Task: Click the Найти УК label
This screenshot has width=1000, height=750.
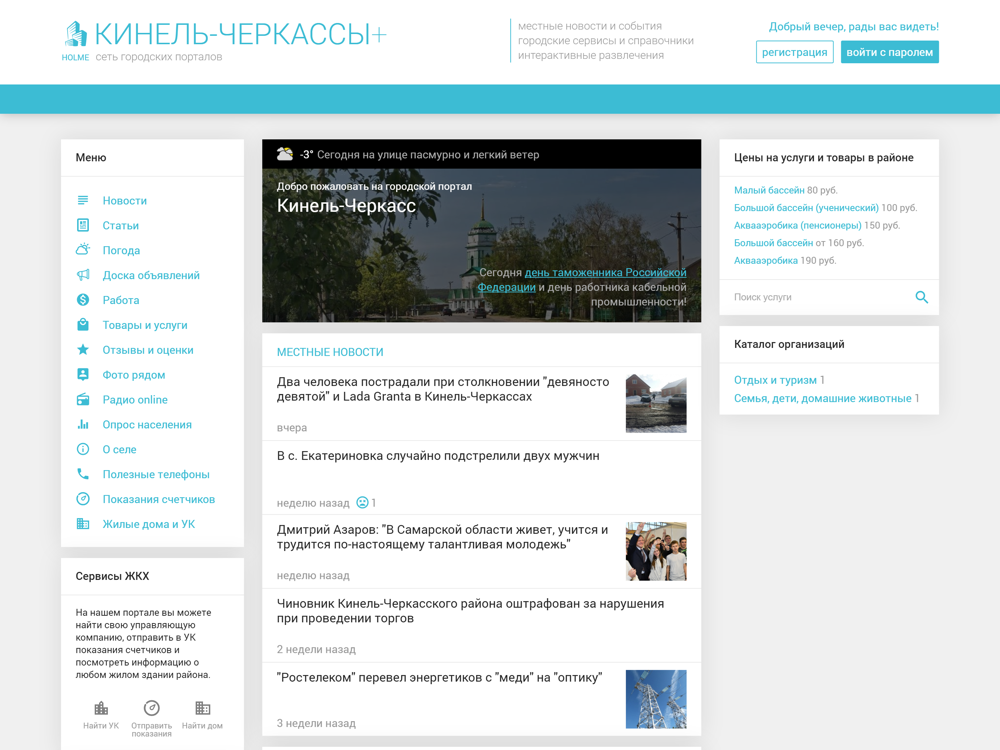Action: 101,726
